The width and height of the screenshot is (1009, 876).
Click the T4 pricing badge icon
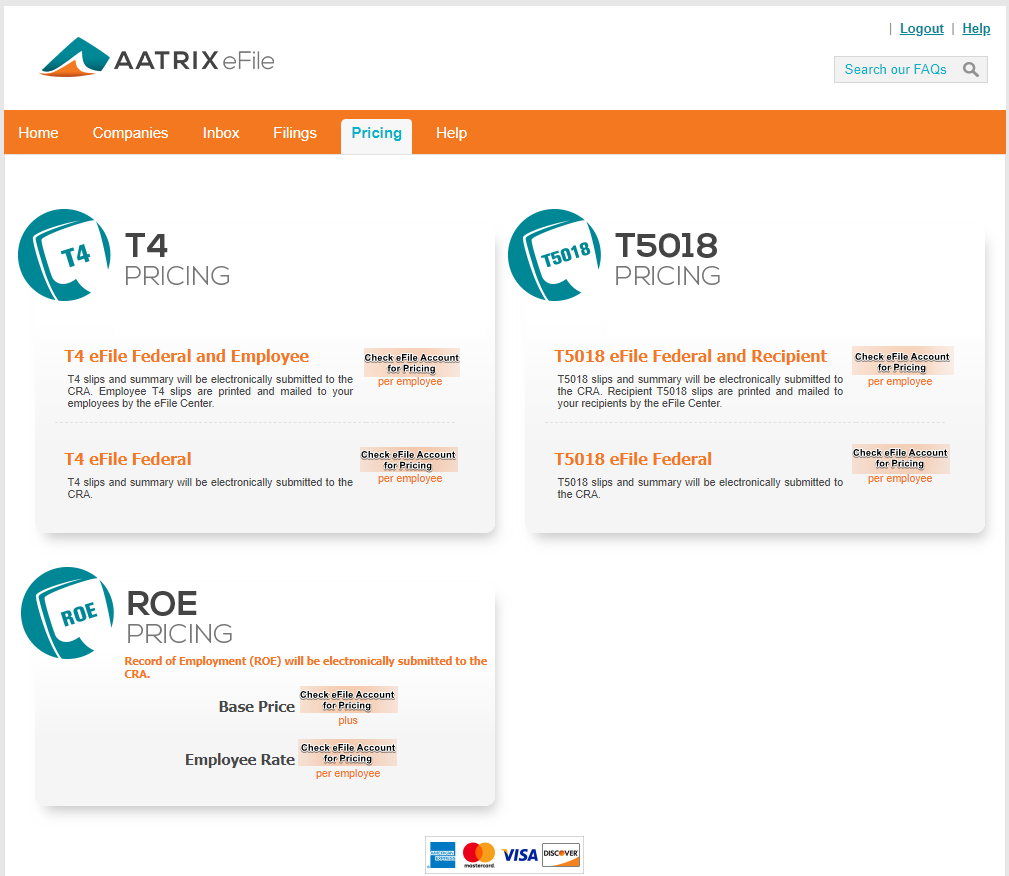[x=65, y=255]
